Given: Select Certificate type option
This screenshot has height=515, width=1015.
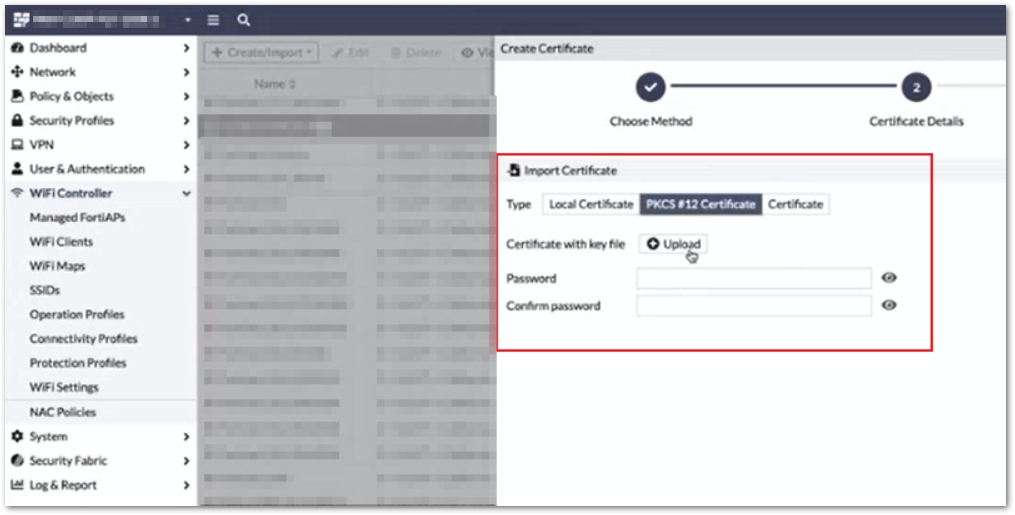Looking at the screenshot, I should point(796,204).
